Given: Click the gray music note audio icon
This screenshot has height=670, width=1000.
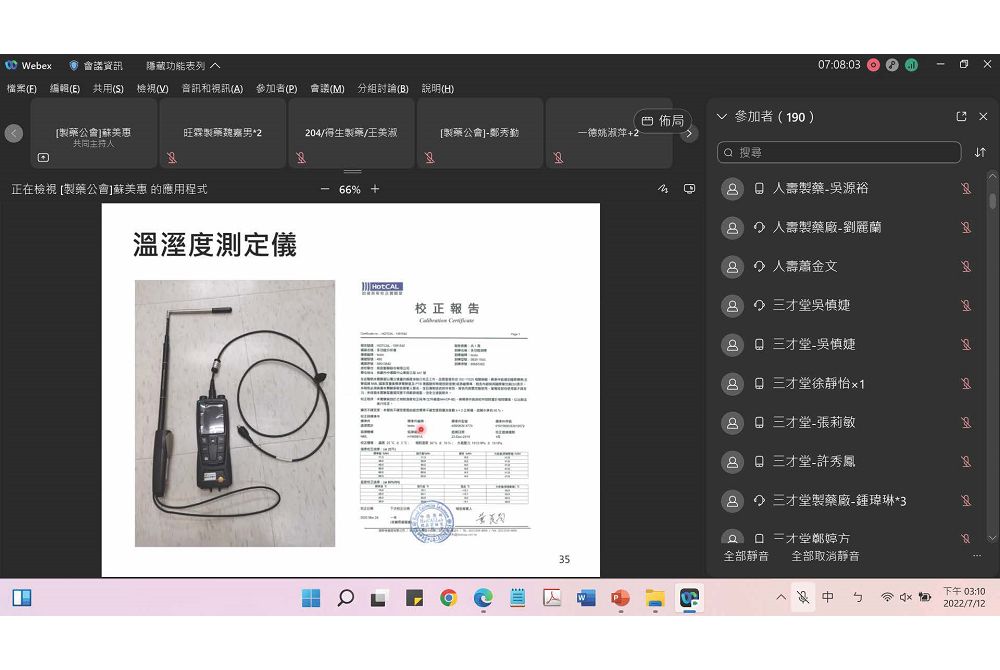Looking at the screenshot, I should [892, 65].
